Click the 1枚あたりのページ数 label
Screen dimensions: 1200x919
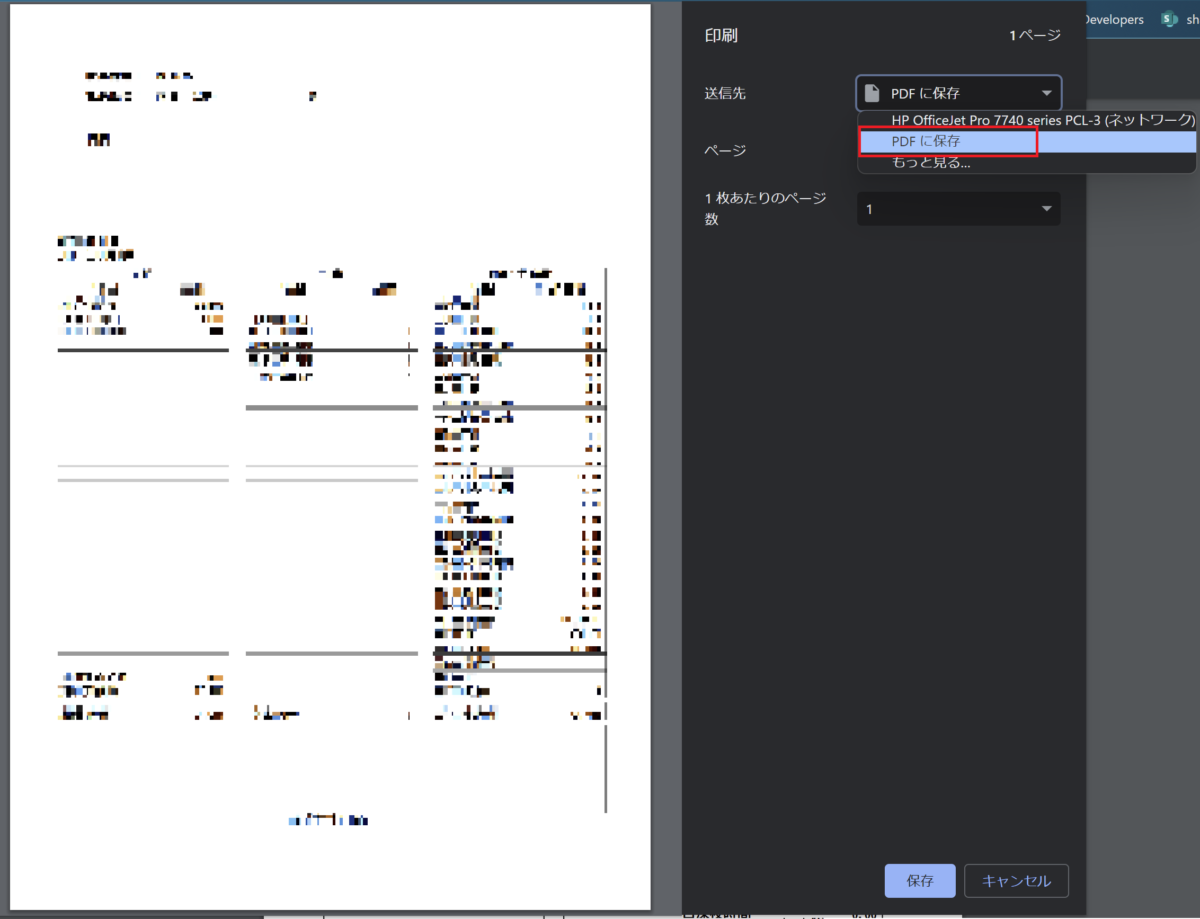pyautogui.click(x=765, y=208)
